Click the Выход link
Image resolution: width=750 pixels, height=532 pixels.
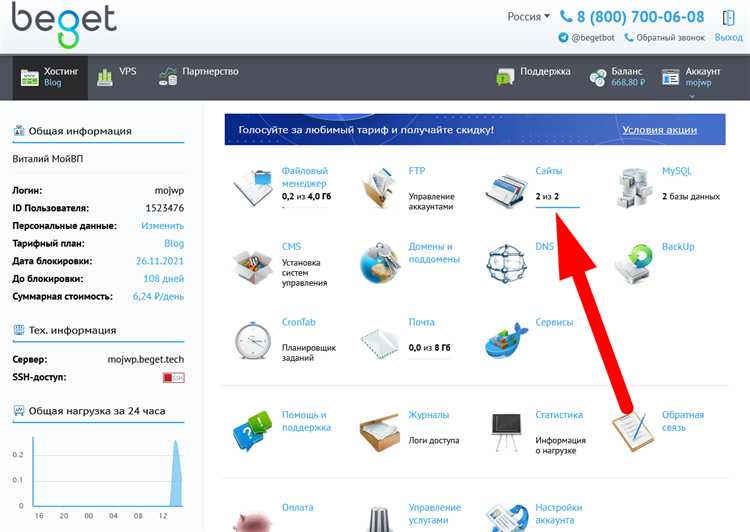pyautogui.click(x=728, y=37)
